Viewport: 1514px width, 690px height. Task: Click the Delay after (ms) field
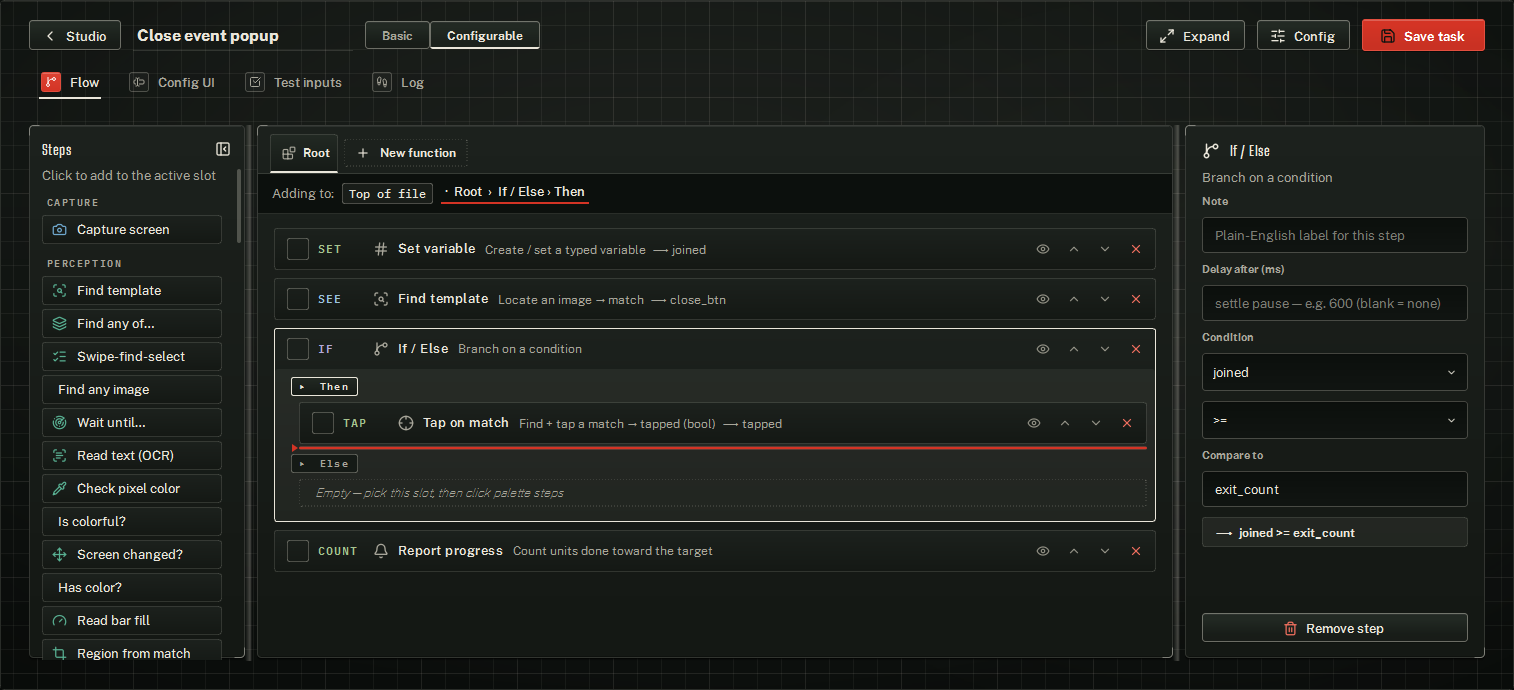coord(1334,303)
